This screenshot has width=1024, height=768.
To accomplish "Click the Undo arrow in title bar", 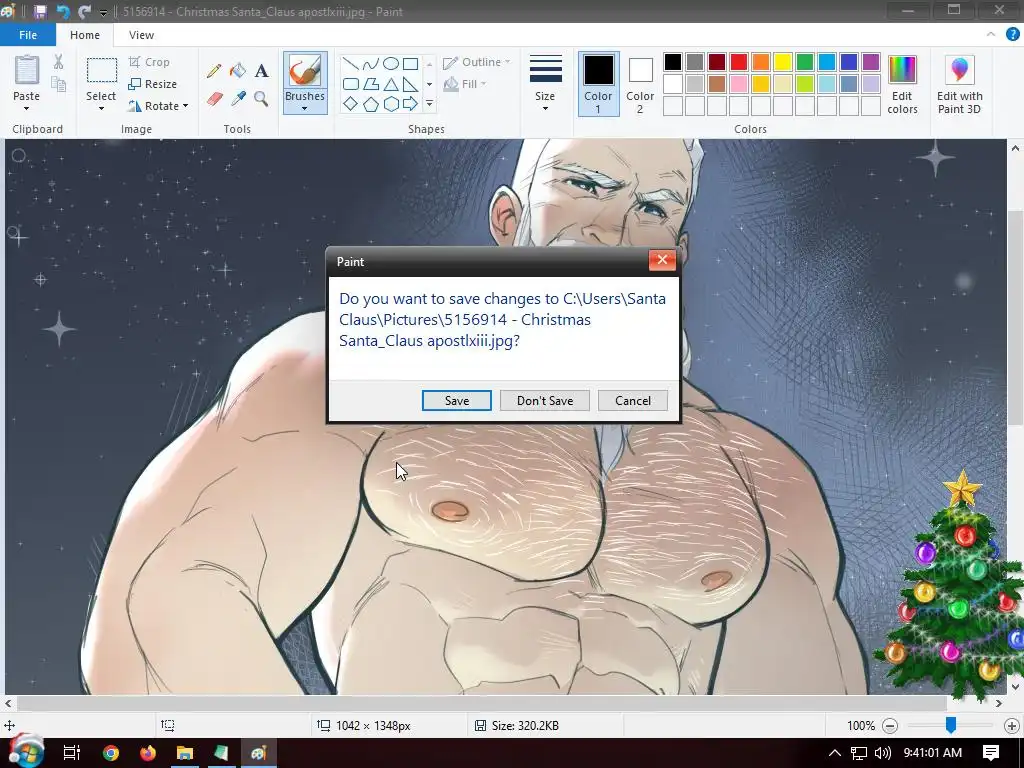I will click(x=63, y=12).
